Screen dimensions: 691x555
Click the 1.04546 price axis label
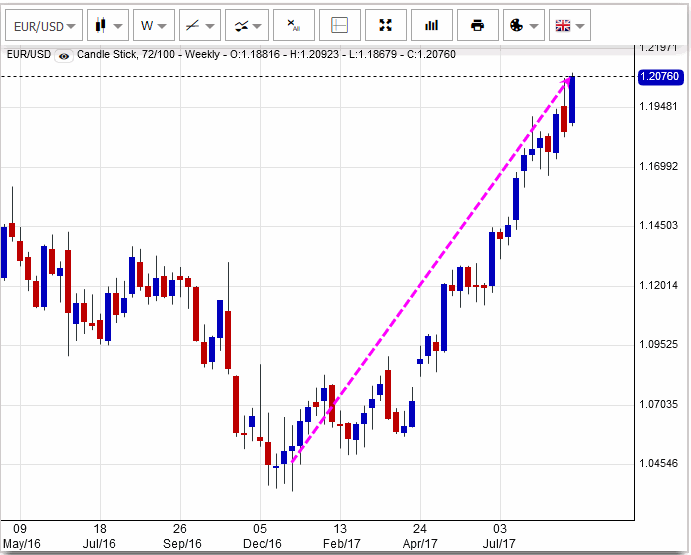click(x=658, y=464)
